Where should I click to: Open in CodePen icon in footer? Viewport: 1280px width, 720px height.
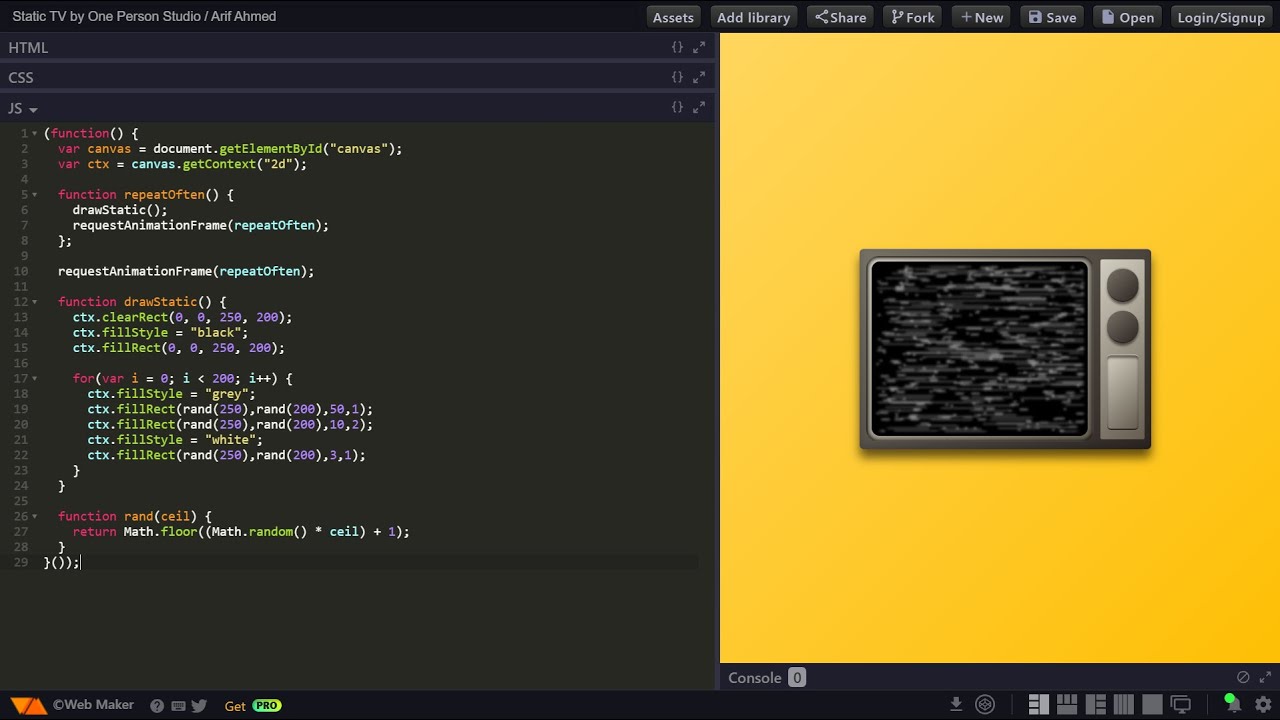coord(985,704)
